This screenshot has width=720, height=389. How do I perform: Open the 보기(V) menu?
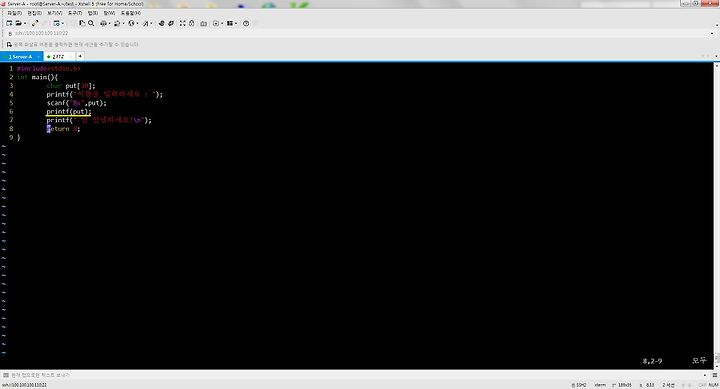tap(55, 13)
